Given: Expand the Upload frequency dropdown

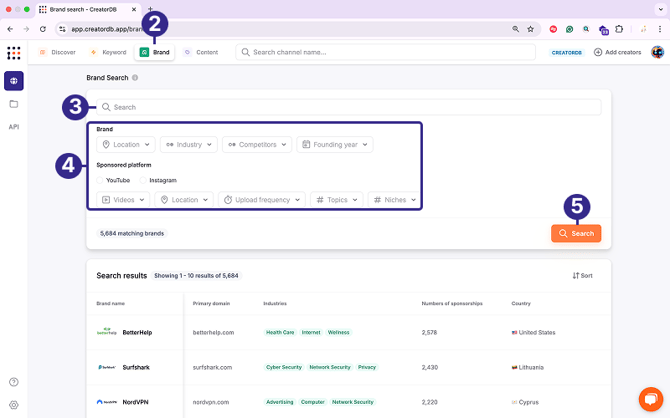Looking at the screenshot, I should (262, 200).
